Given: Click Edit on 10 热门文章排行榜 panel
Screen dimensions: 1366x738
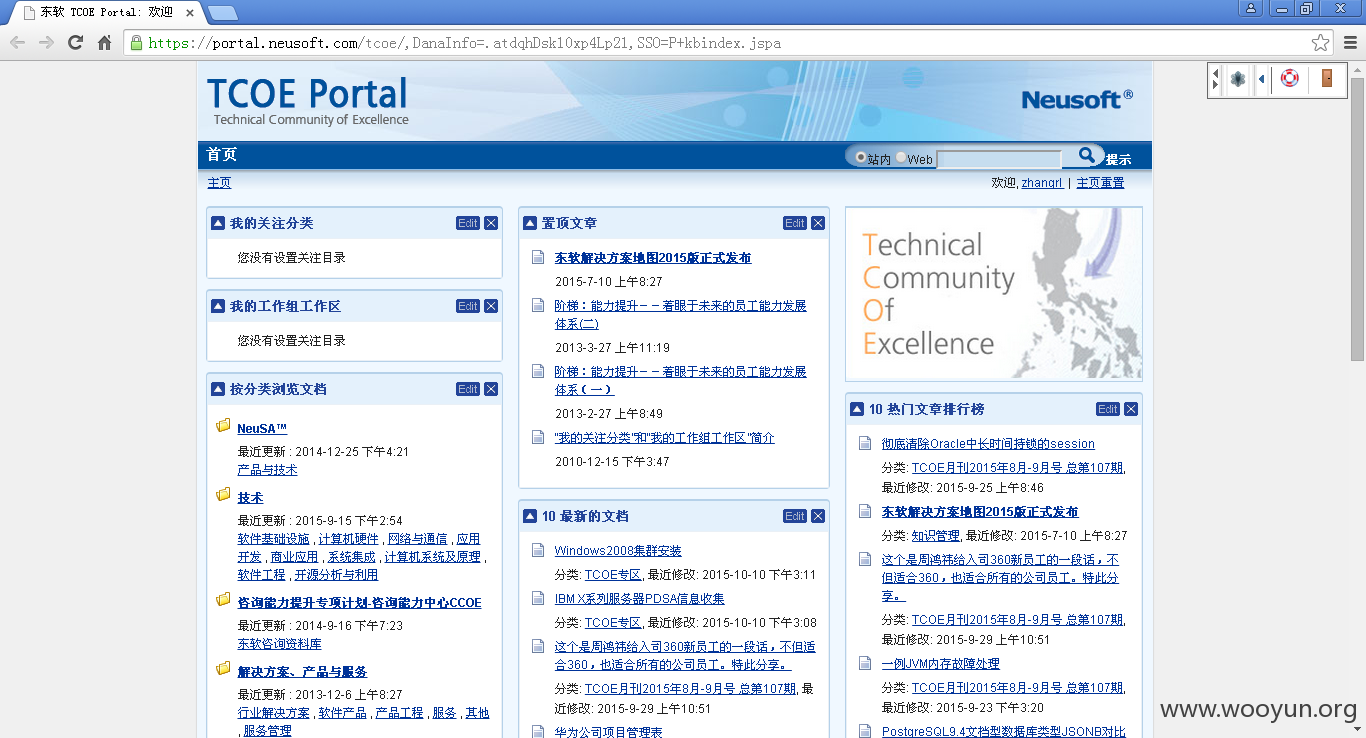Looking at the screenshot, I should pyautogui.click(x=1108, y=409).
